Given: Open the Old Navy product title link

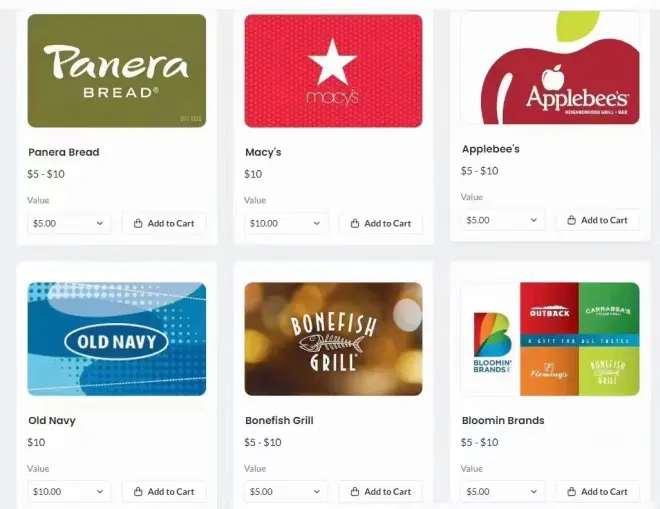Looking at the screenshot, I should pos(52,421).
